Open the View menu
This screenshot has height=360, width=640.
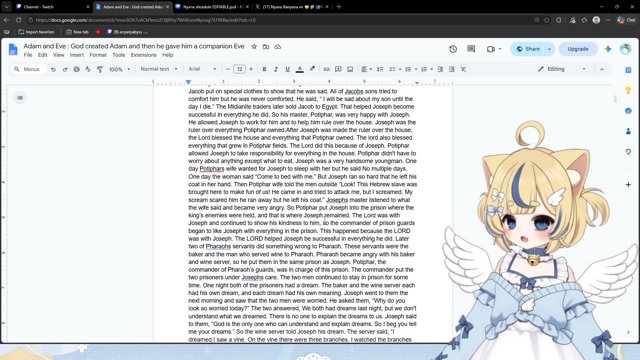[58, 55]
